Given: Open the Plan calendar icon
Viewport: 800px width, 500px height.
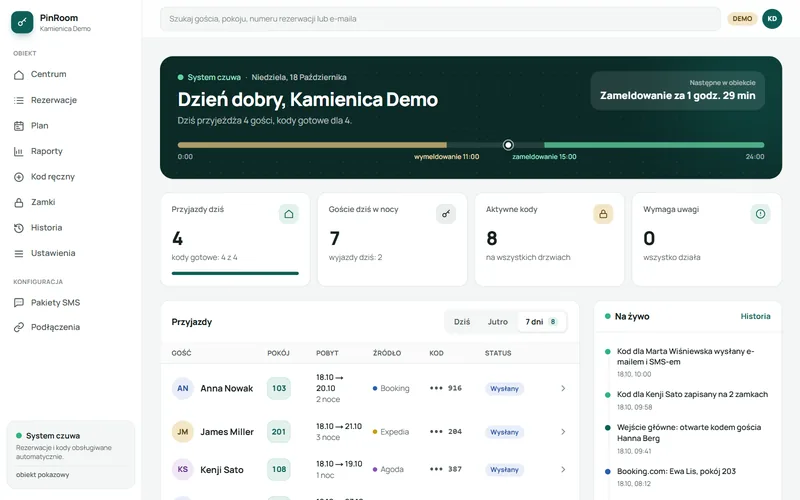Looking at the screenshot, I should [19, 126].
